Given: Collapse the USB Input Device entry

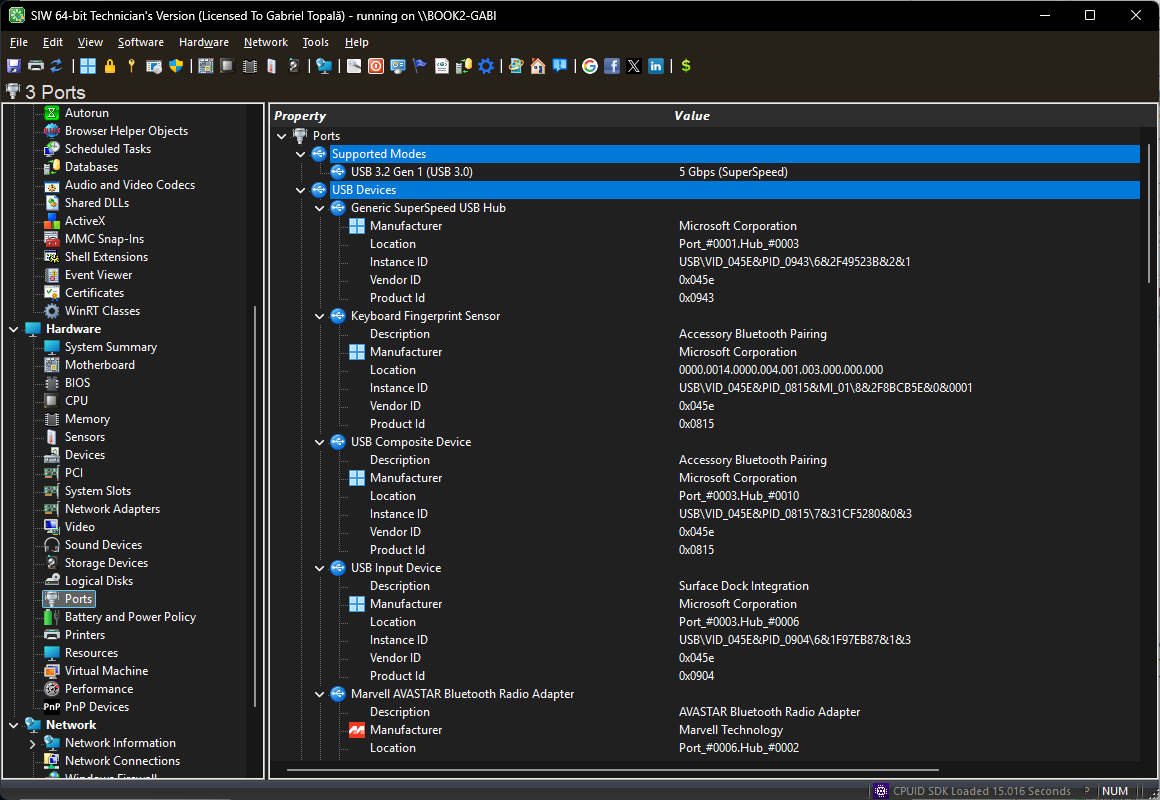Looking at the screenshot, I should (320, 568).
